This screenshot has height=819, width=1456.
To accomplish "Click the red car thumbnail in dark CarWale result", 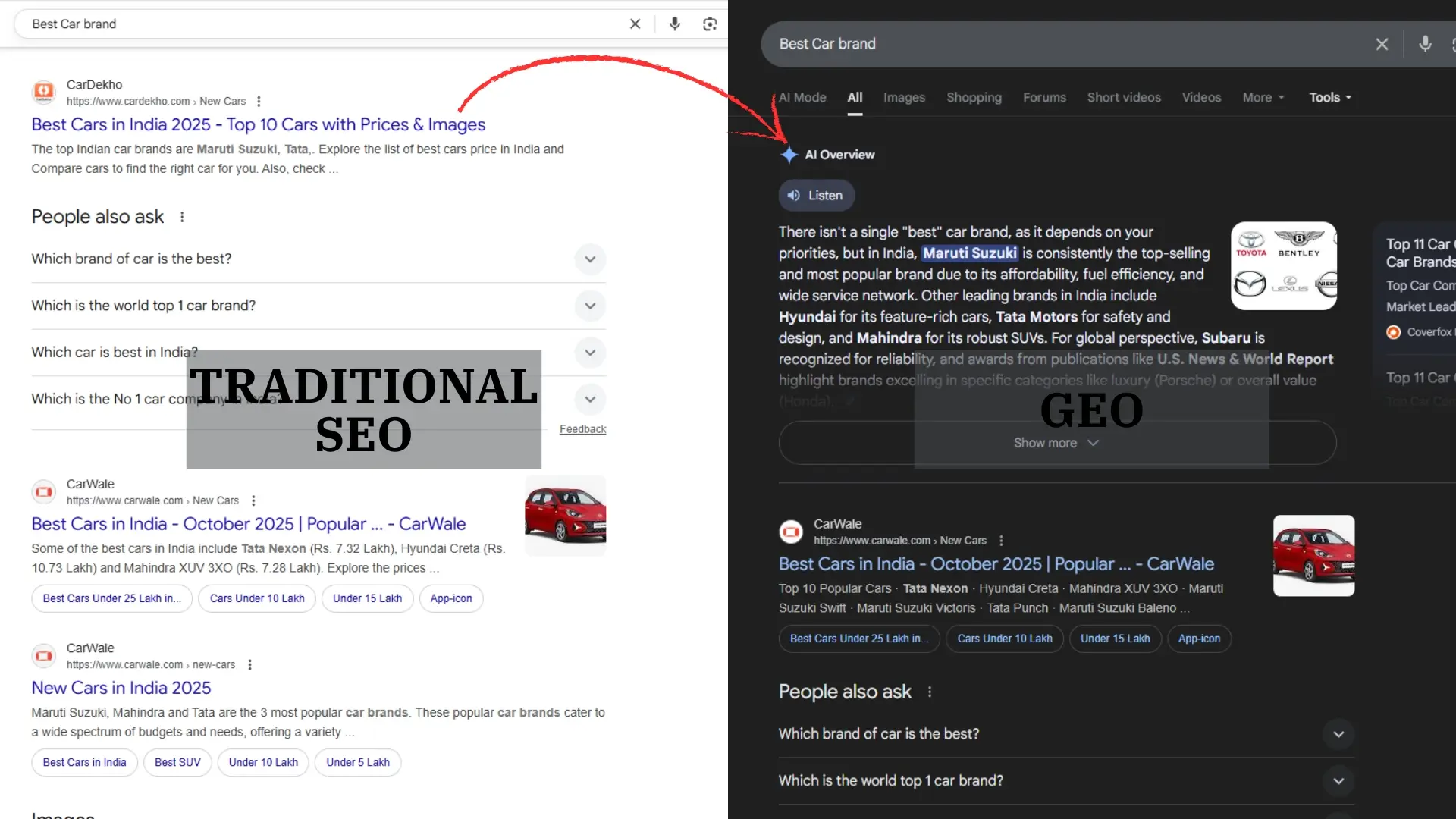I will tap(1313, 556).
